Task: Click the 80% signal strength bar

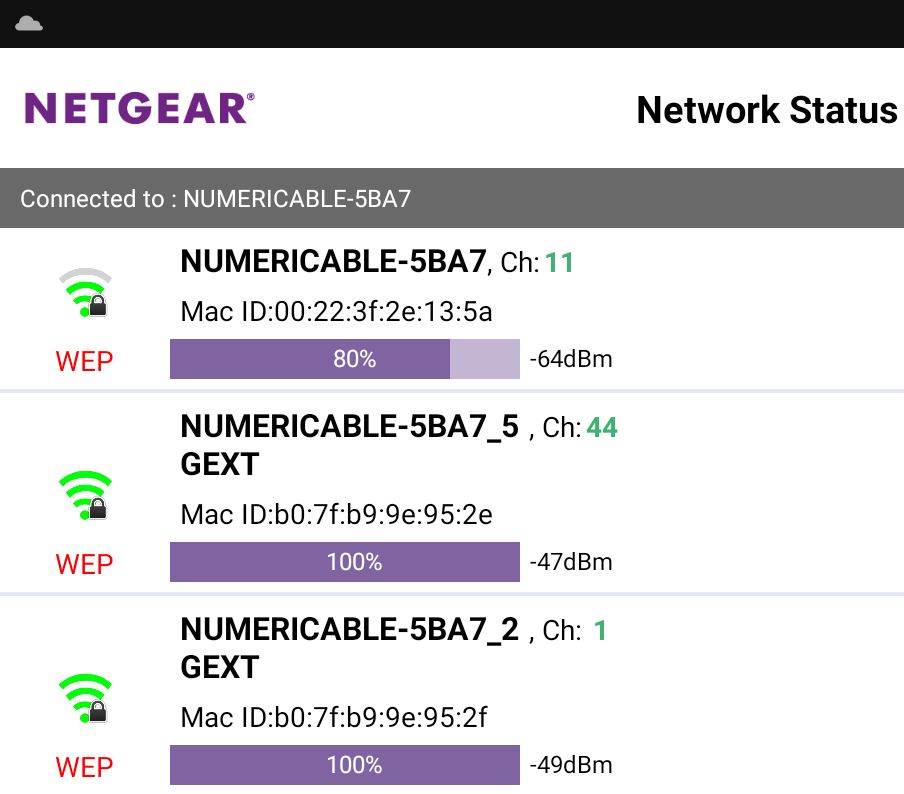Action: (x=345, y=359)
